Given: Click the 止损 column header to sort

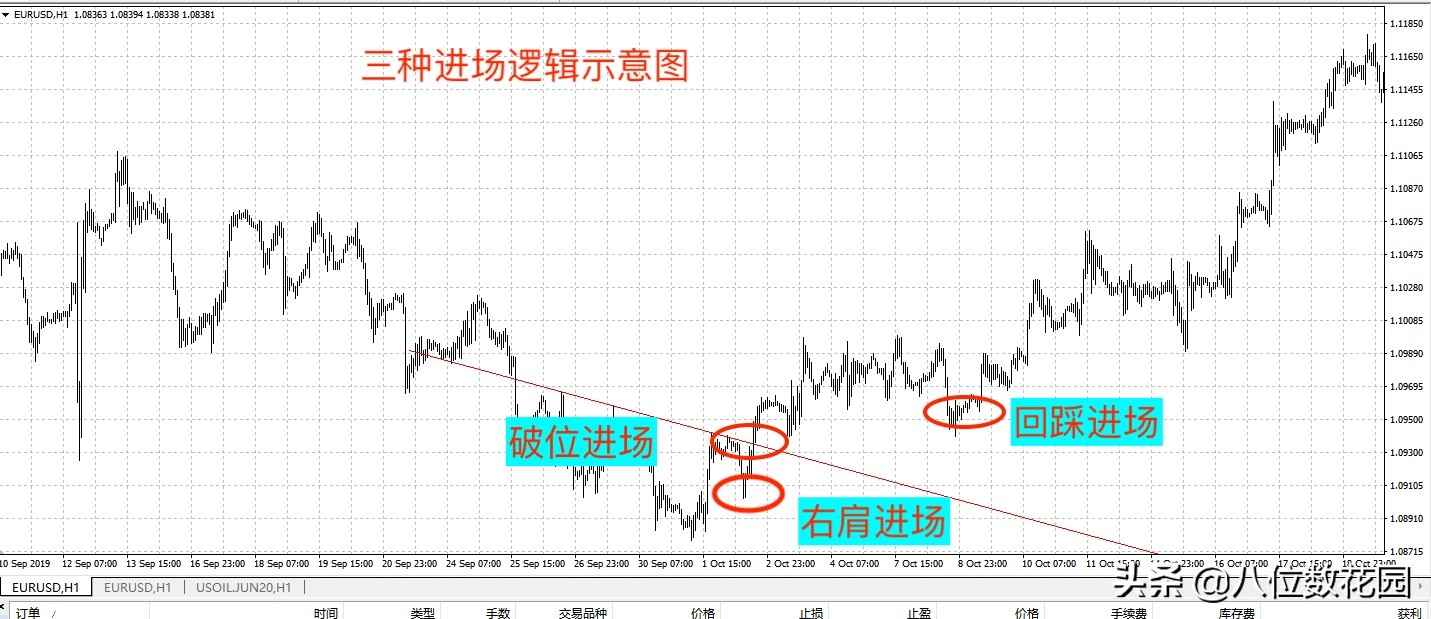Looking at the screenshot, I should point(810,612).
